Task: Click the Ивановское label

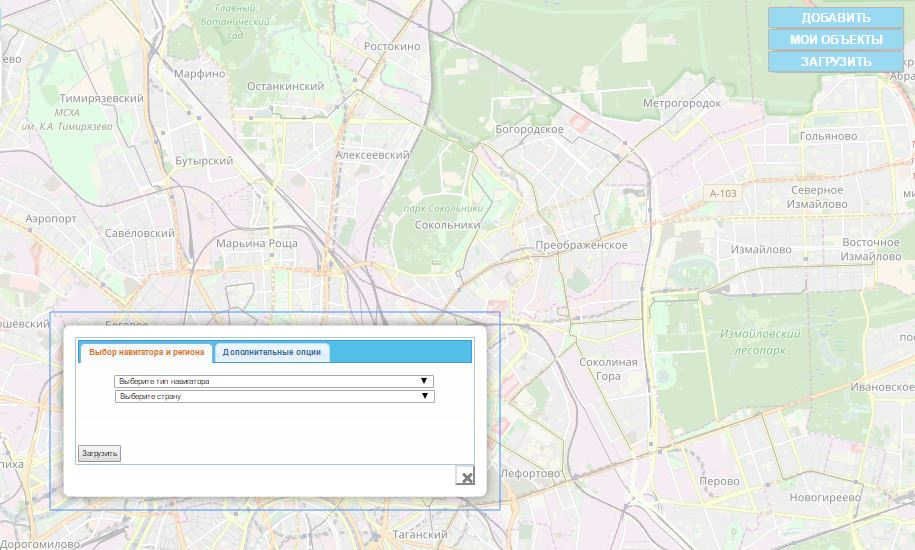Action: click(x=882, y=387)
